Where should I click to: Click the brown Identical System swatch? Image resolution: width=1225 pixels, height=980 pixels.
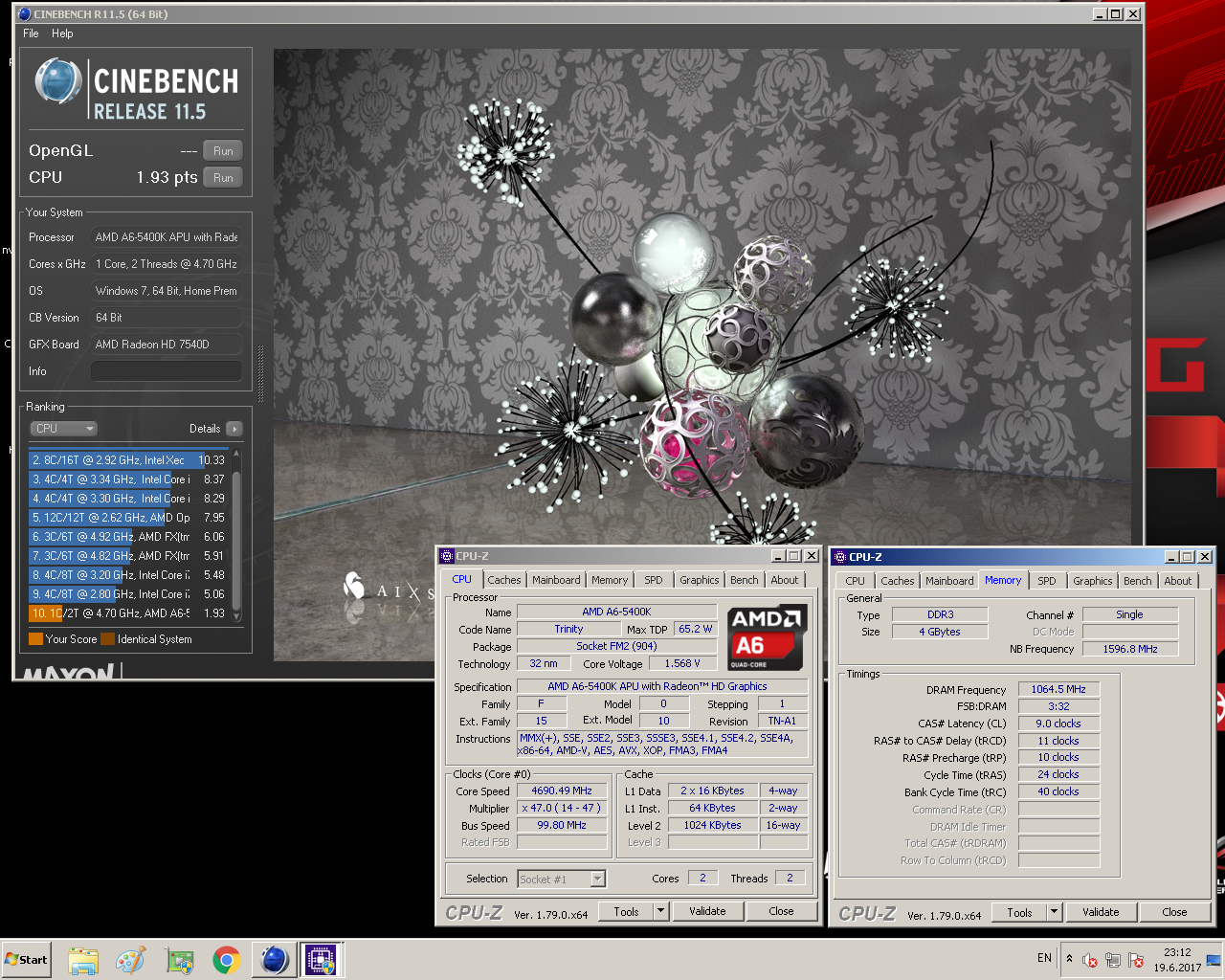107,639
